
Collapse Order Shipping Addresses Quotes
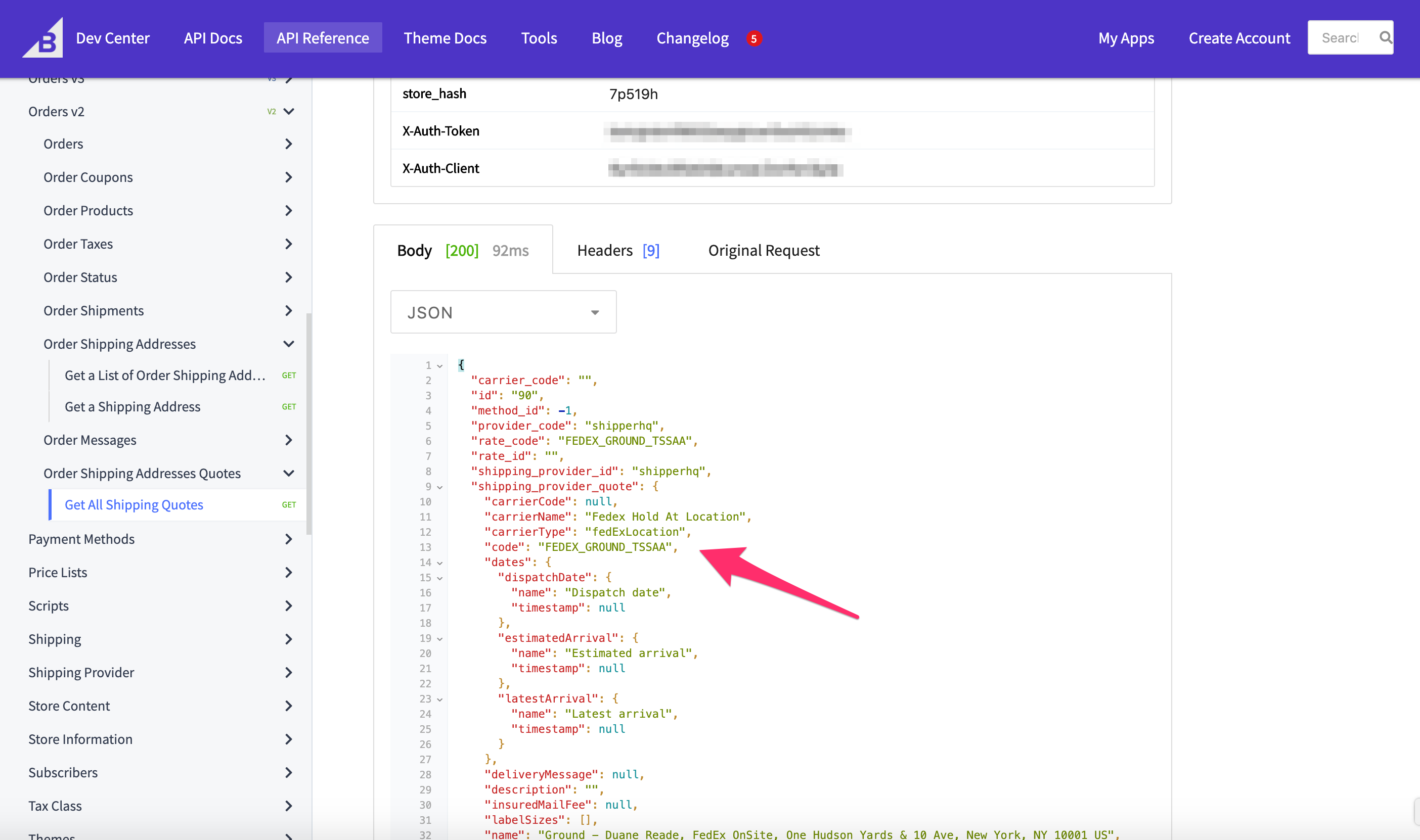point(289,473)
